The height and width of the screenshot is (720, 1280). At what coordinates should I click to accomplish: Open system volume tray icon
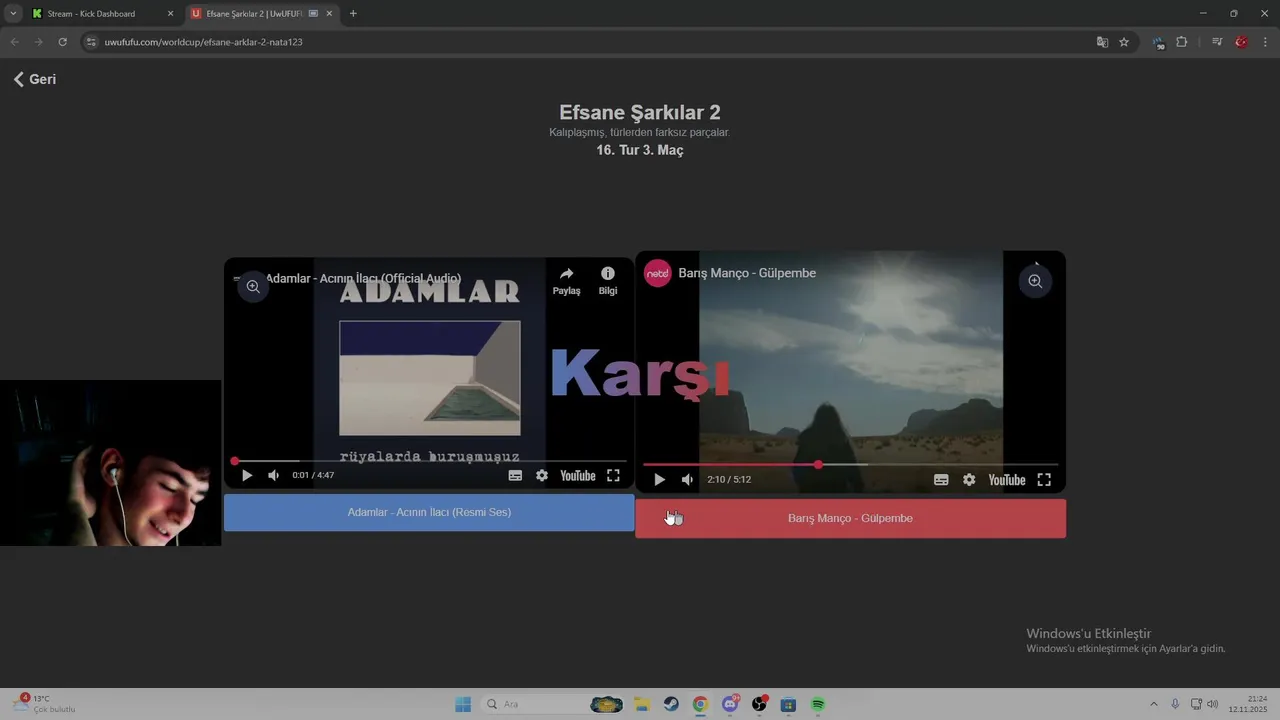coord(1213,704)
